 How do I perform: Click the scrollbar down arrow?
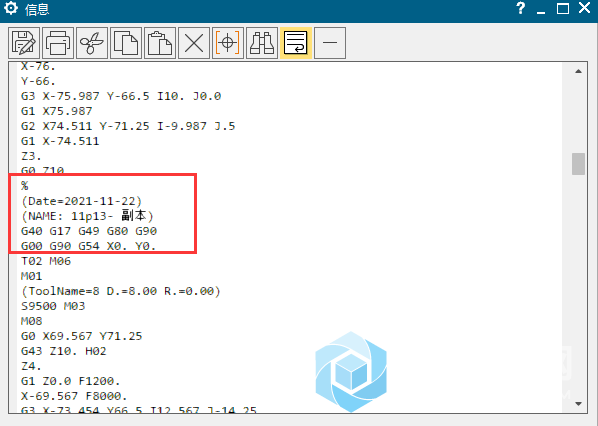click(x=578, y=404)
